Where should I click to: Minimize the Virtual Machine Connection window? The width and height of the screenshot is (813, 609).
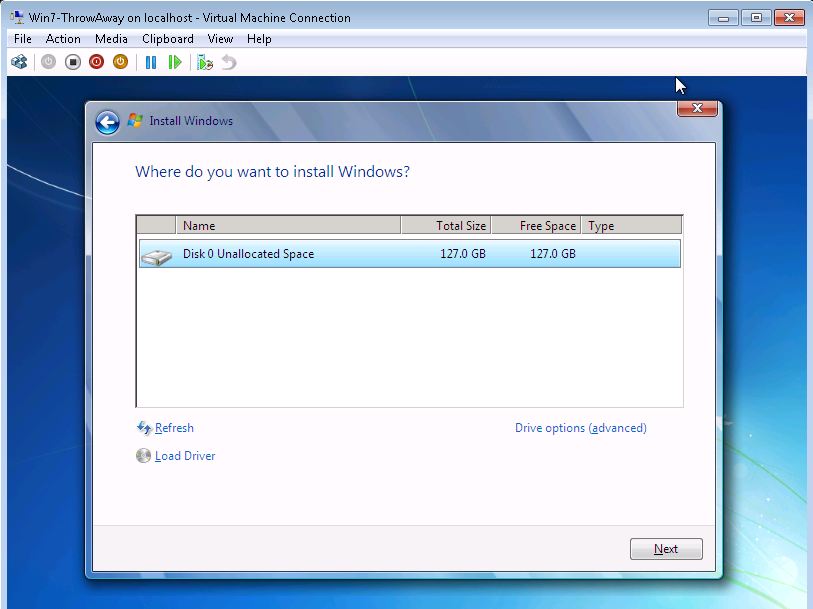click(x=723, y=18)
